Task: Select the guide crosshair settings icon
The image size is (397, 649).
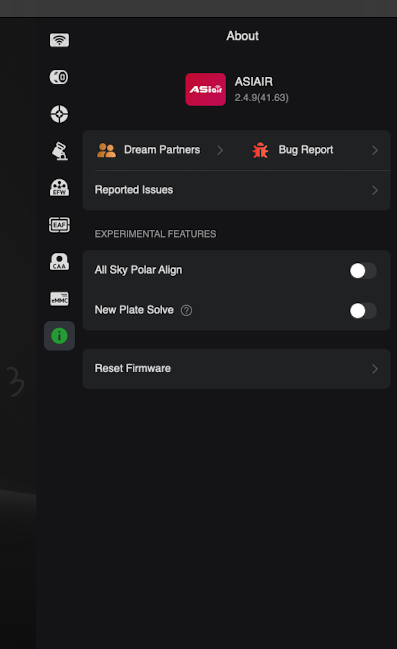Action: 59,114
